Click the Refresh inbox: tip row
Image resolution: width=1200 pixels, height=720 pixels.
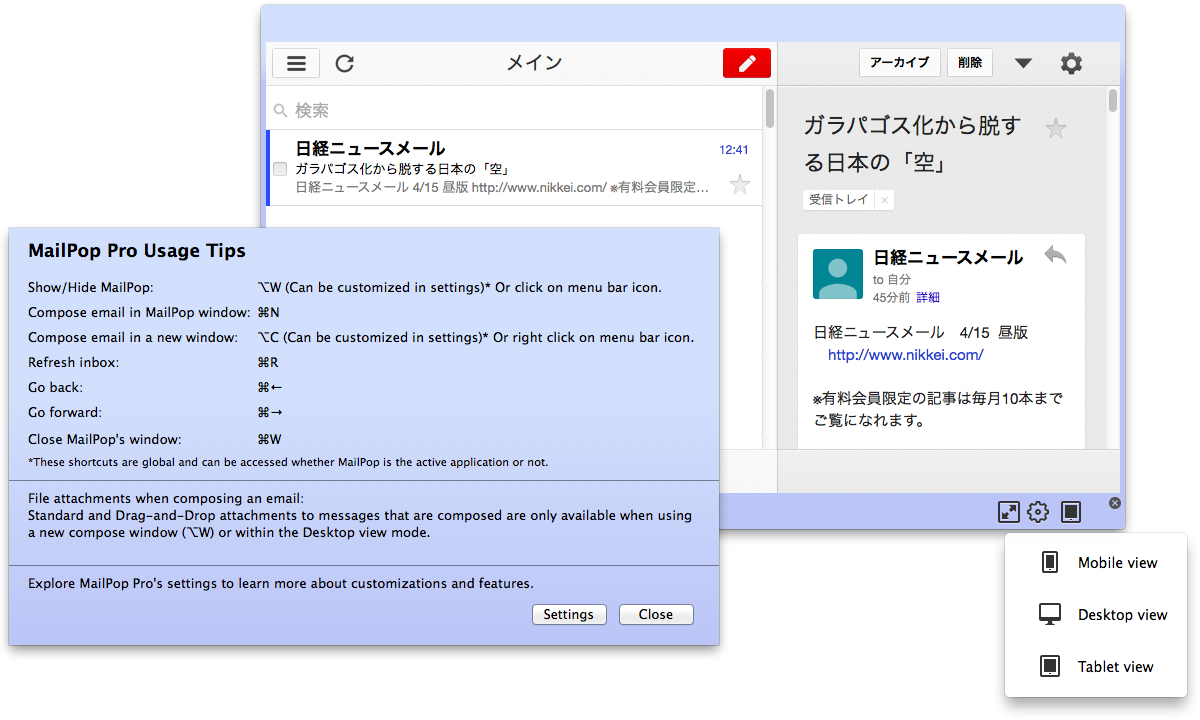point(154,362)
